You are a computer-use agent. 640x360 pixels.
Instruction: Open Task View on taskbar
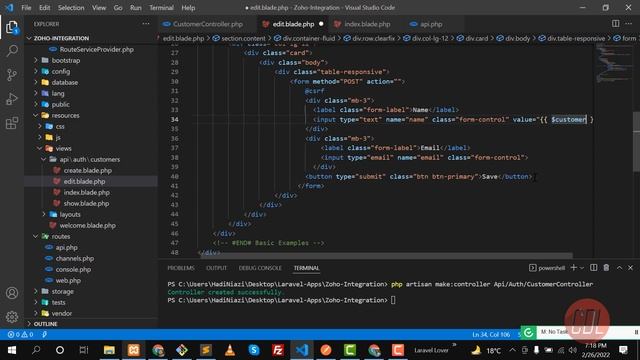(x=84, y=350)
